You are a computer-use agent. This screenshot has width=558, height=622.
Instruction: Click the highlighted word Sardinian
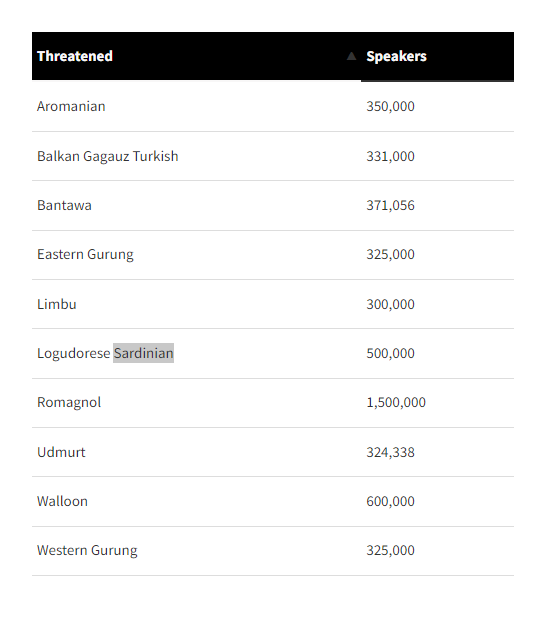pos(144,353)
